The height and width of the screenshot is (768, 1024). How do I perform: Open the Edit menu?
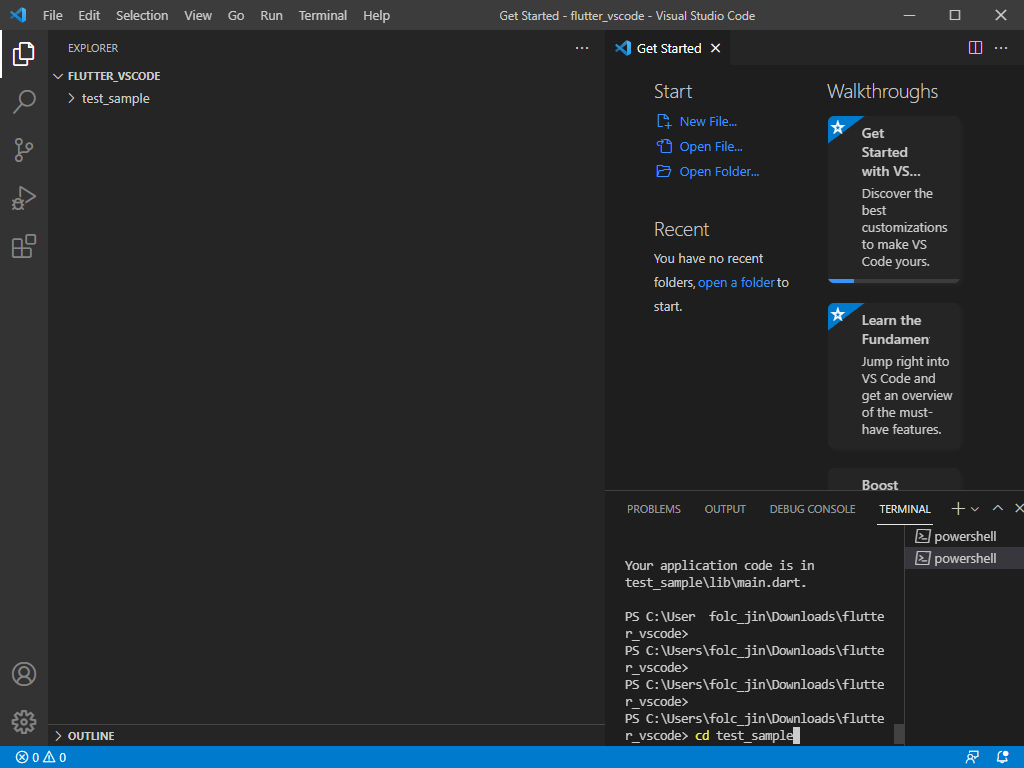(x=89, y=15)
